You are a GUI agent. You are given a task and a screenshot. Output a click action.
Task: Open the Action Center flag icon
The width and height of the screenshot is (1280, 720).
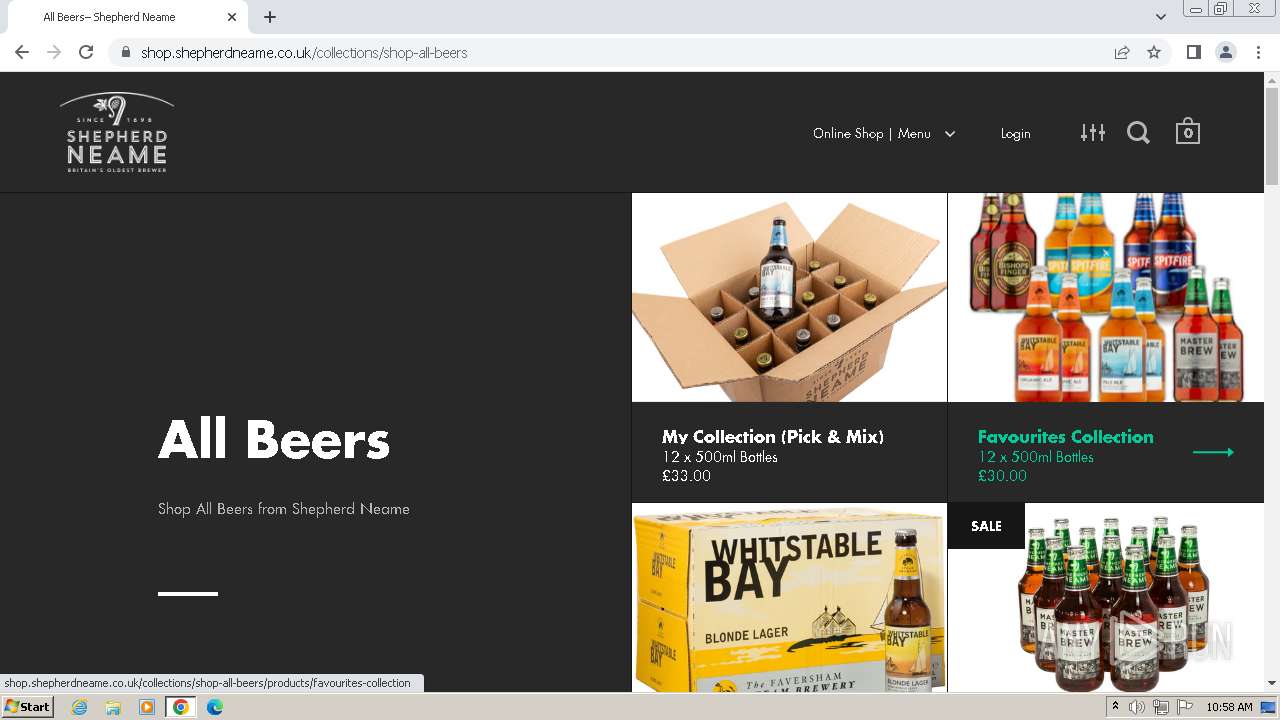click(x=1185, y=707)
